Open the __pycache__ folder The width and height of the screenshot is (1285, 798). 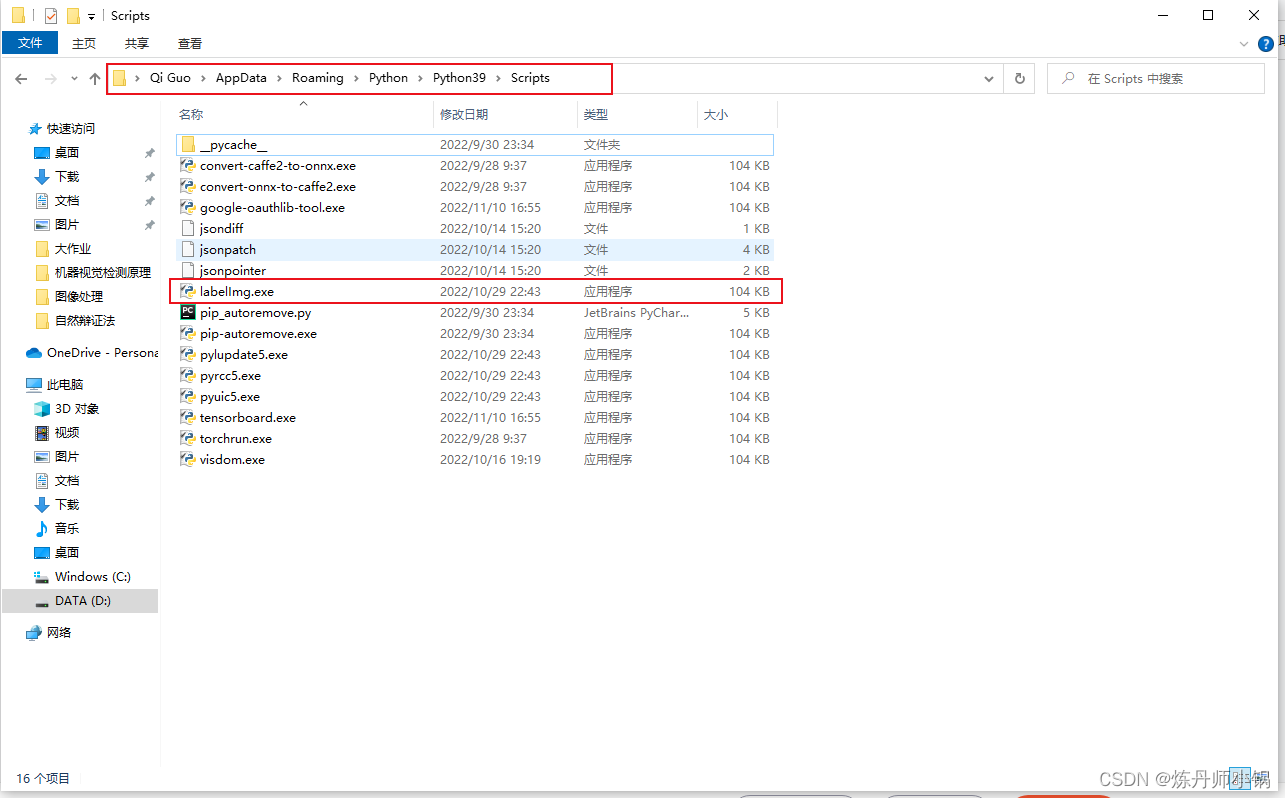coord(232,144)
